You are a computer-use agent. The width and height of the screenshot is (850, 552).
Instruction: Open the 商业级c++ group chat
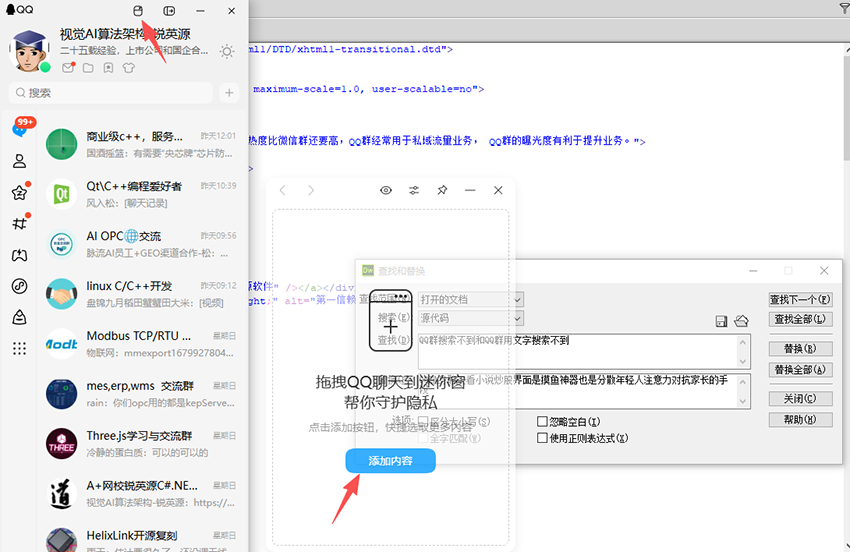(142, 144)
